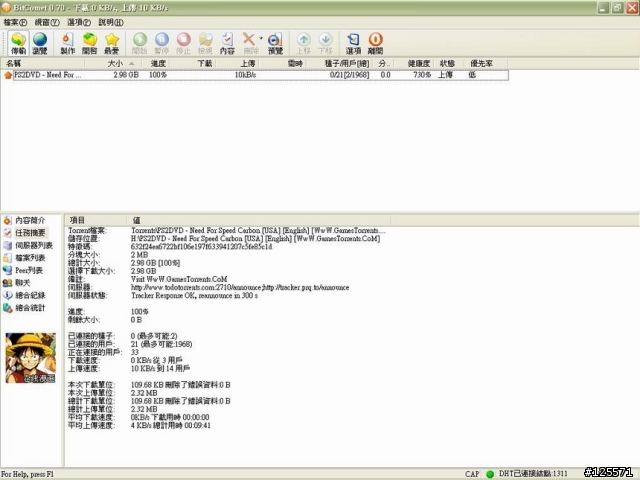Click the 值 column header in details
Image resolution: width=640 pixels, height=480 pixels.
pos(258,220)
